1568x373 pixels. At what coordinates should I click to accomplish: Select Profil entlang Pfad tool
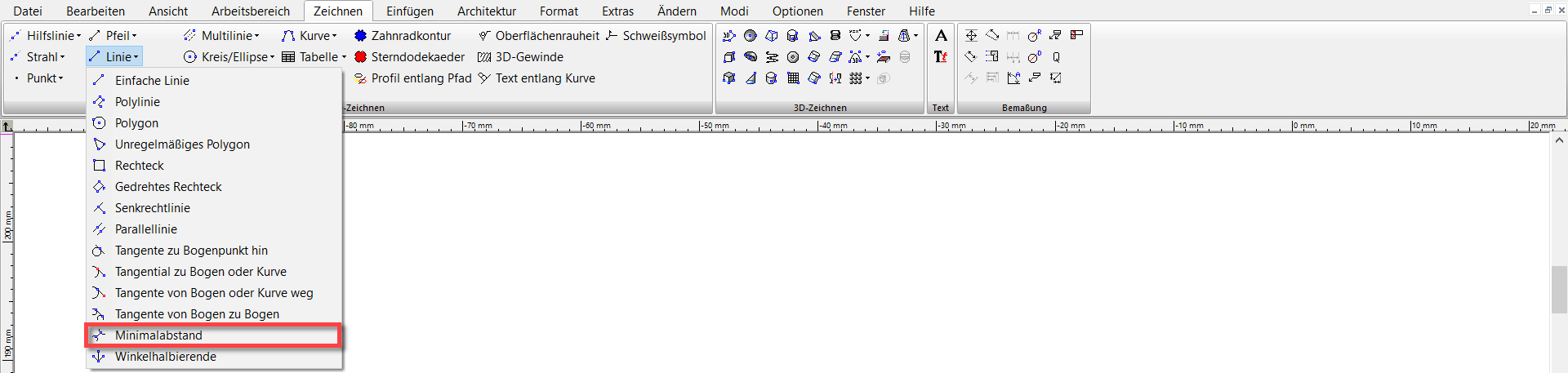(x=412, y=78)
